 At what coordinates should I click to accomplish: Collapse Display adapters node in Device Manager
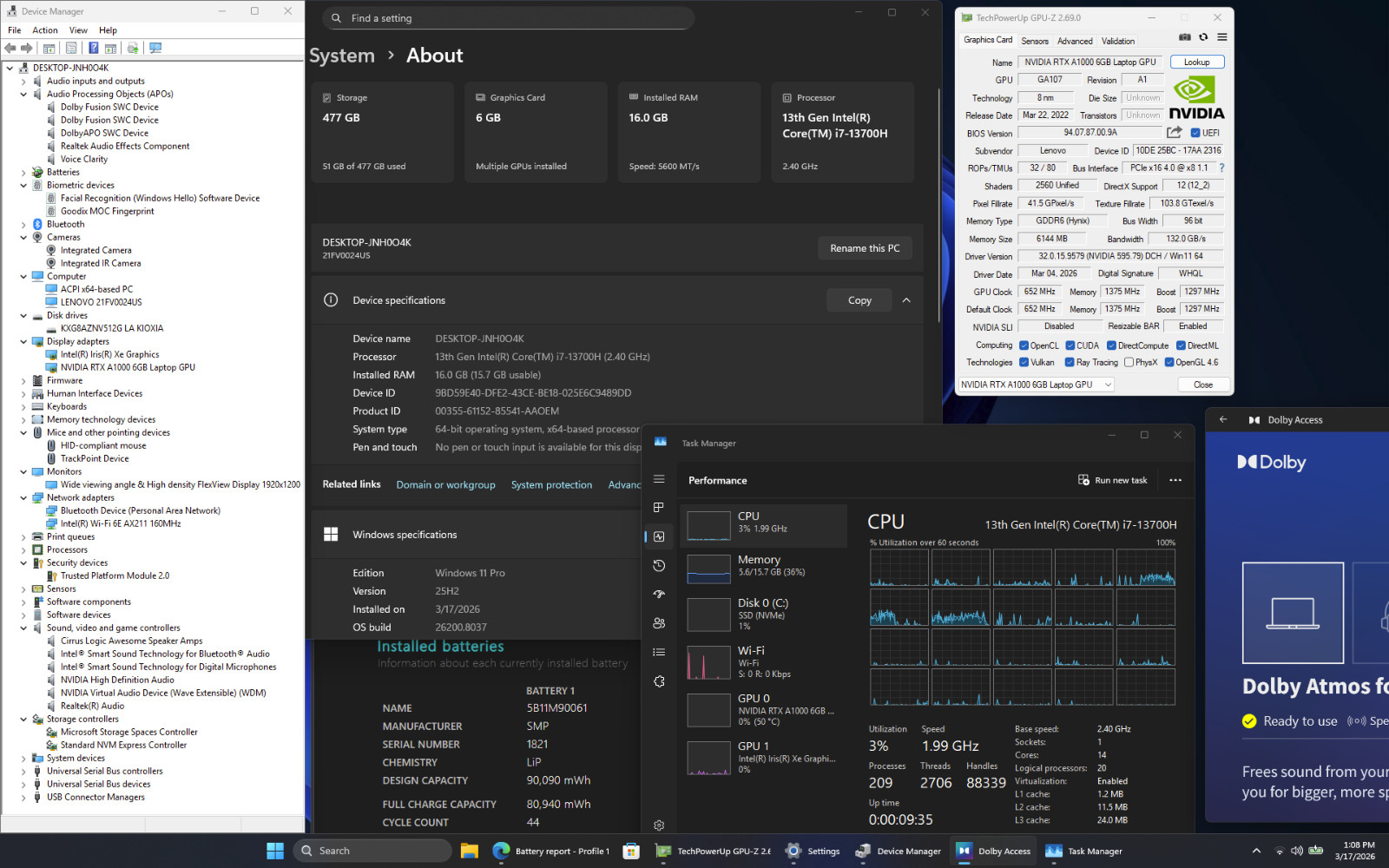click(23, 342)
